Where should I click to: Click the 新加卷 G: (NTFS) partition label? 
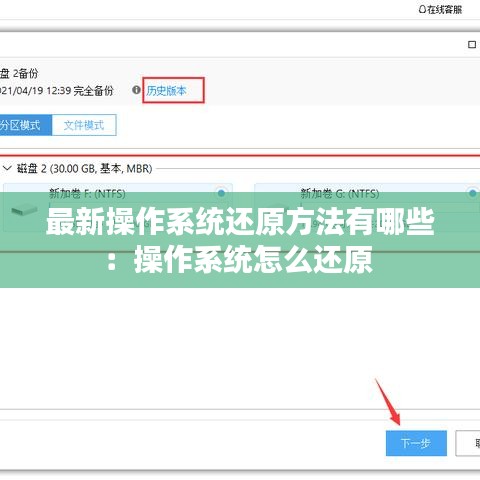(x=340, y=193)
